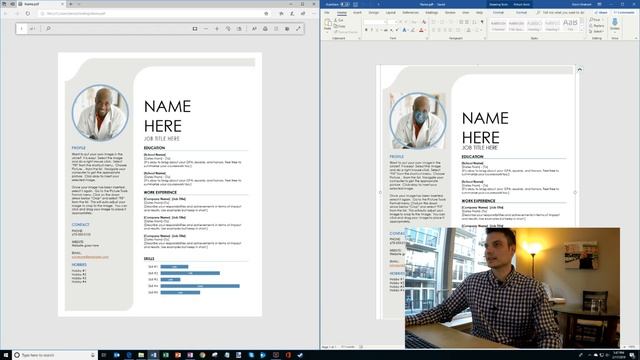The image size is (640, 360).
Task: Click Paste button in Word ribbon
Action: pyautogui.click(x=328, y=25)
